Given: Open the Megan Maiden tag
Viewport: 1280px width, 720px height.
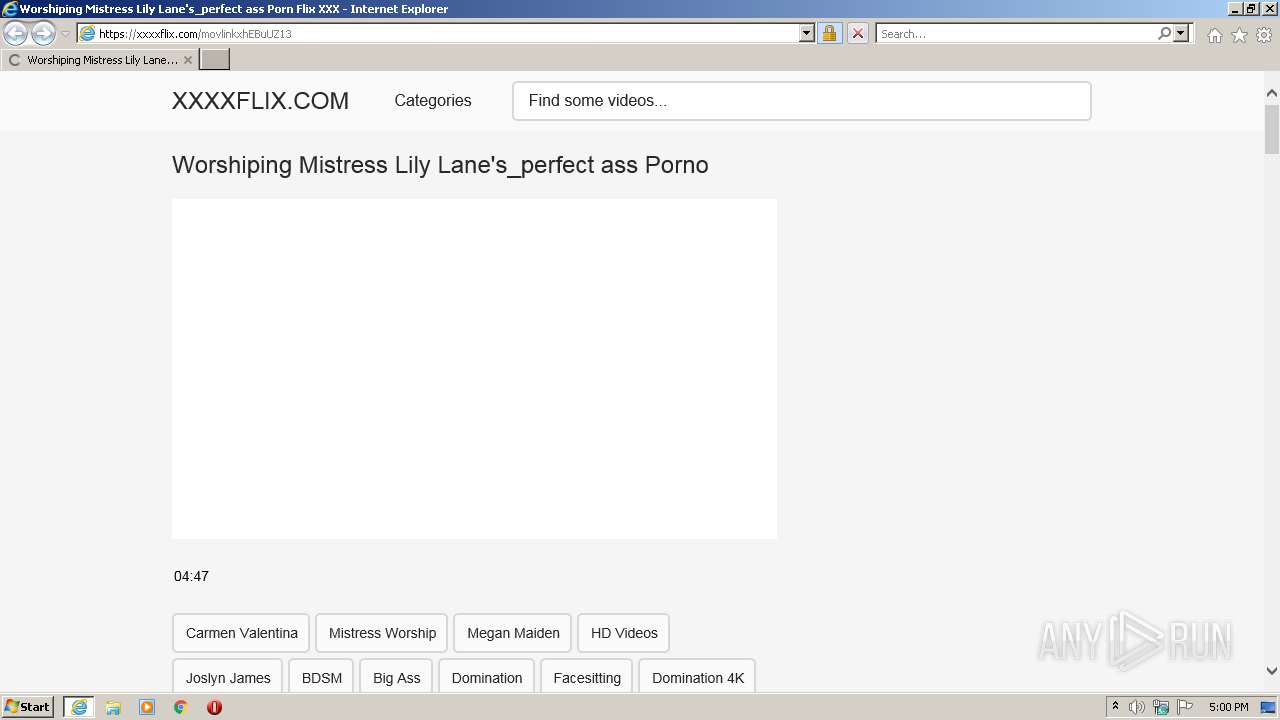Looking at the screenshot, I should point(513,633).
